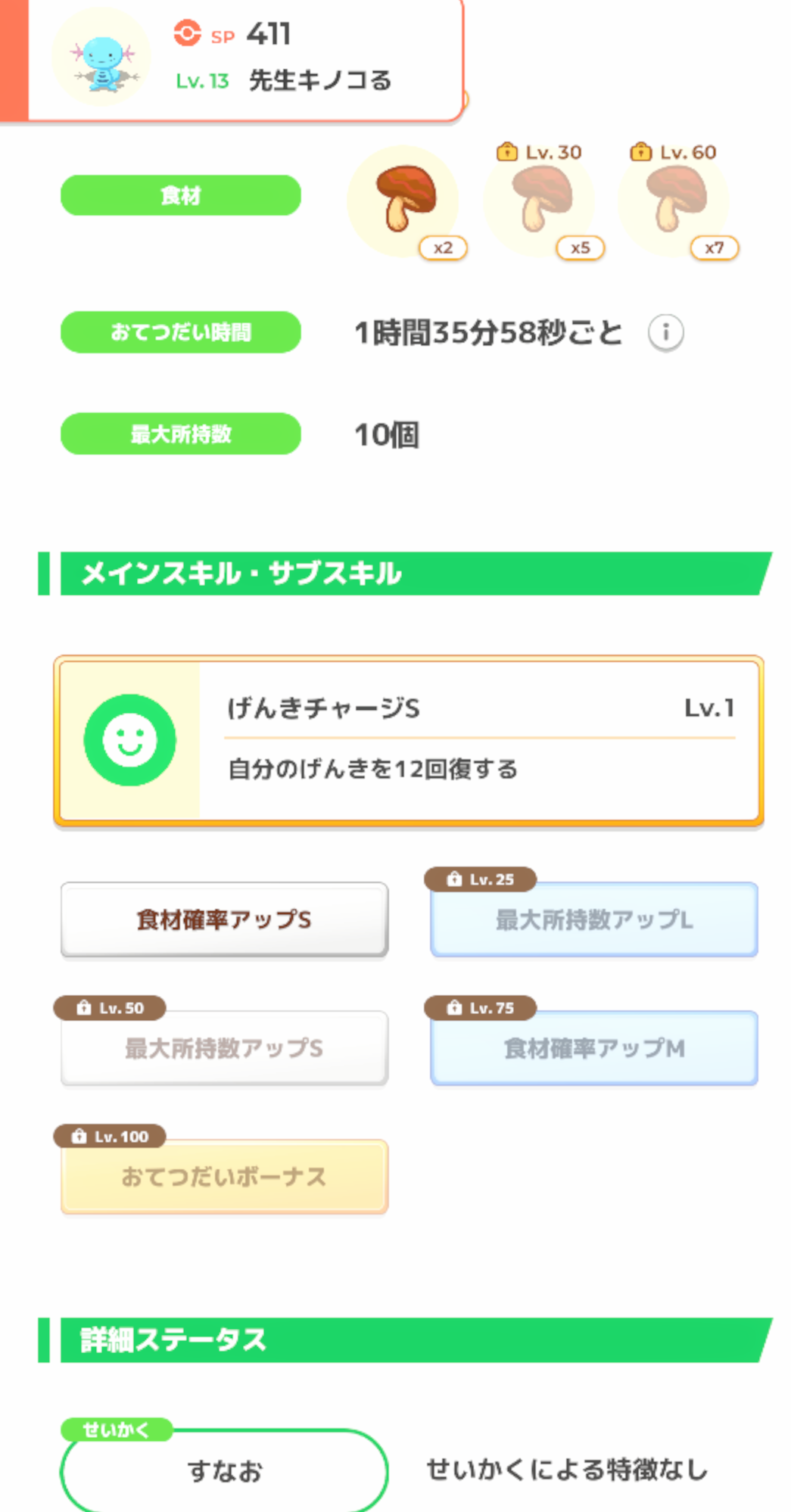Viewport: 791px width, 1512px height.
Task: Select the locked 最大所持数アップS sub skill
Action: coord(224,1049)
